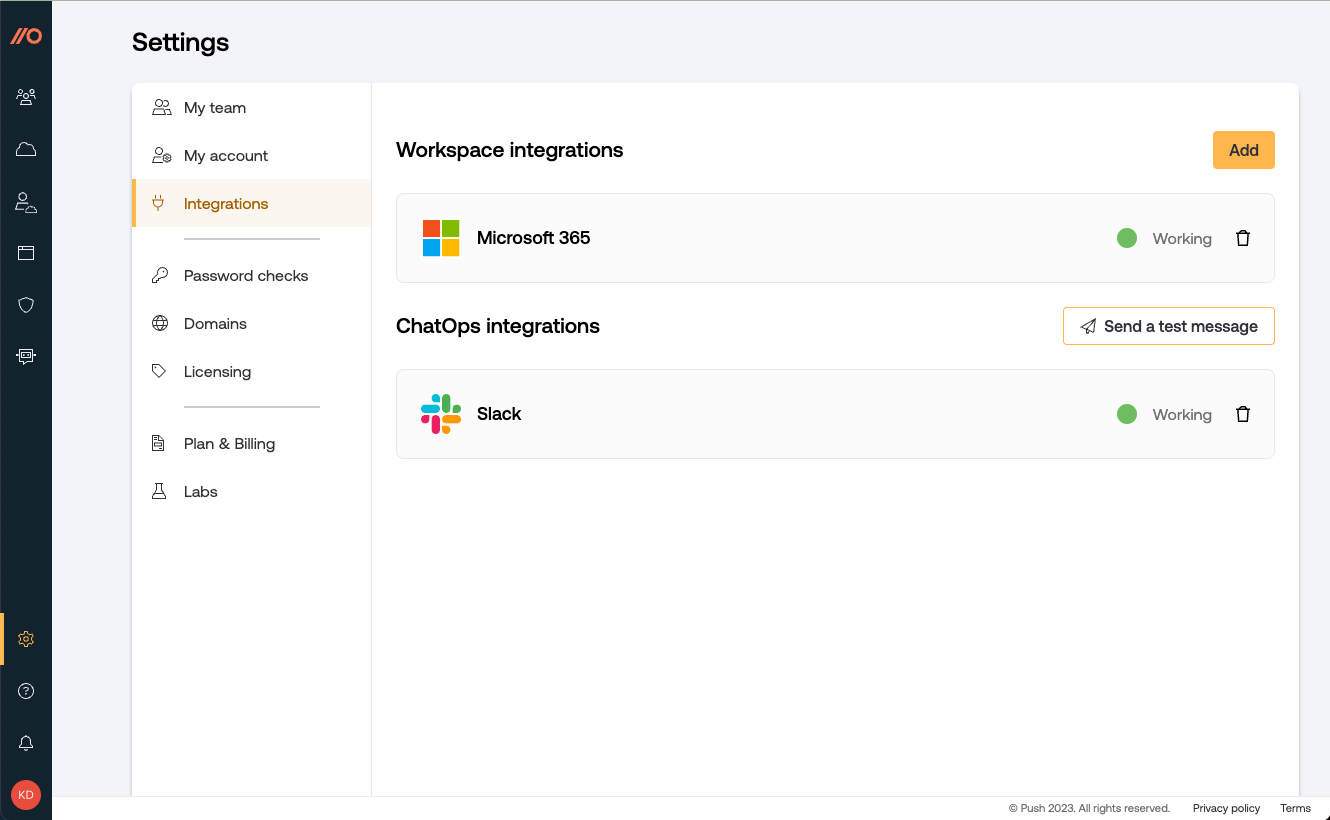Open Plan & Billing settings

click(x=252, y=443)
